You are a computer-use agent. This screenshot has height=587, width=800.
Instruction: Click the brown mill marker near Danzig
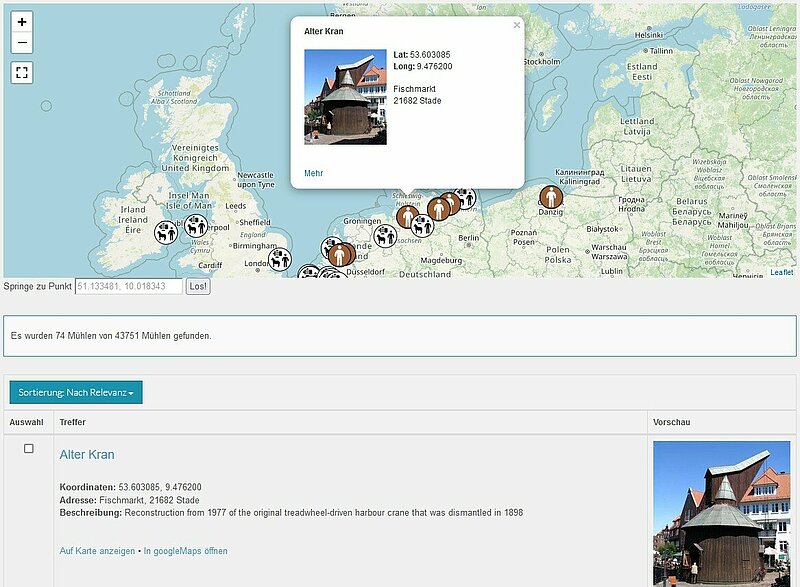[551, 197]
